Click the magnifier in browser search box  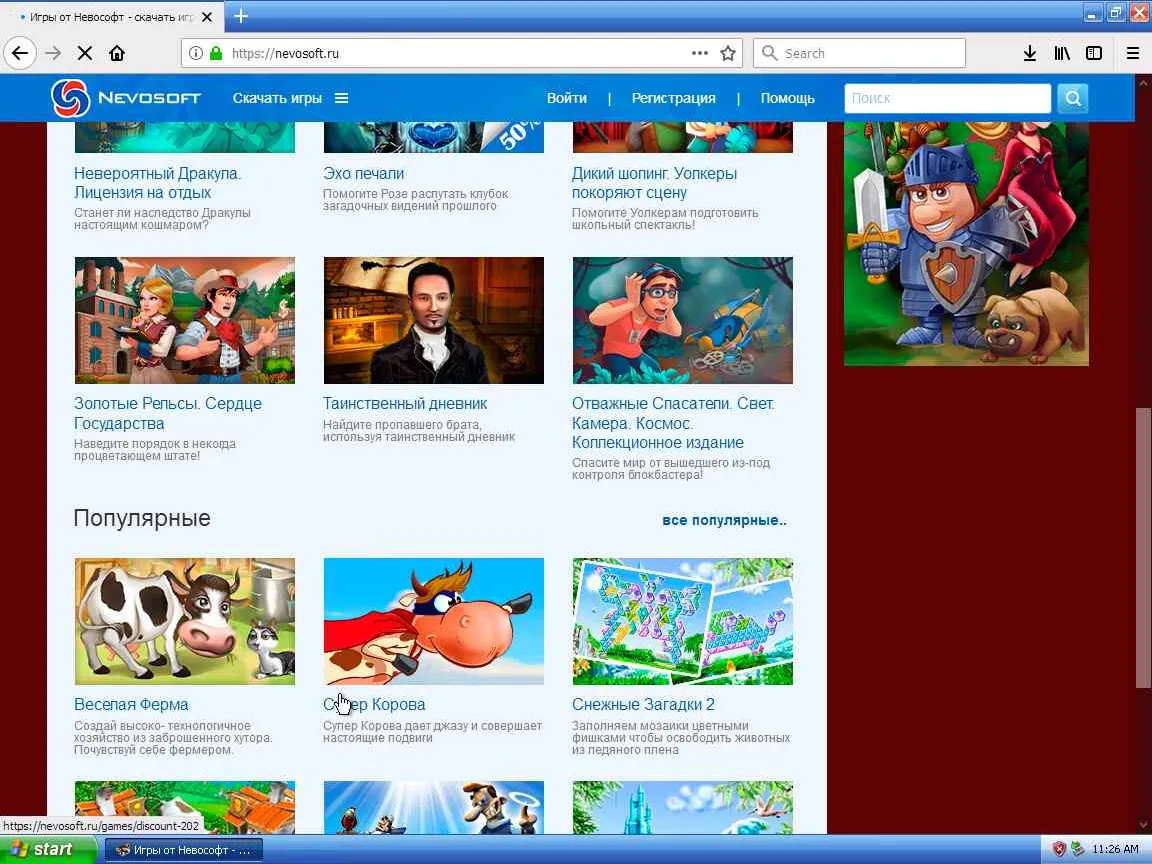(769, 53)
